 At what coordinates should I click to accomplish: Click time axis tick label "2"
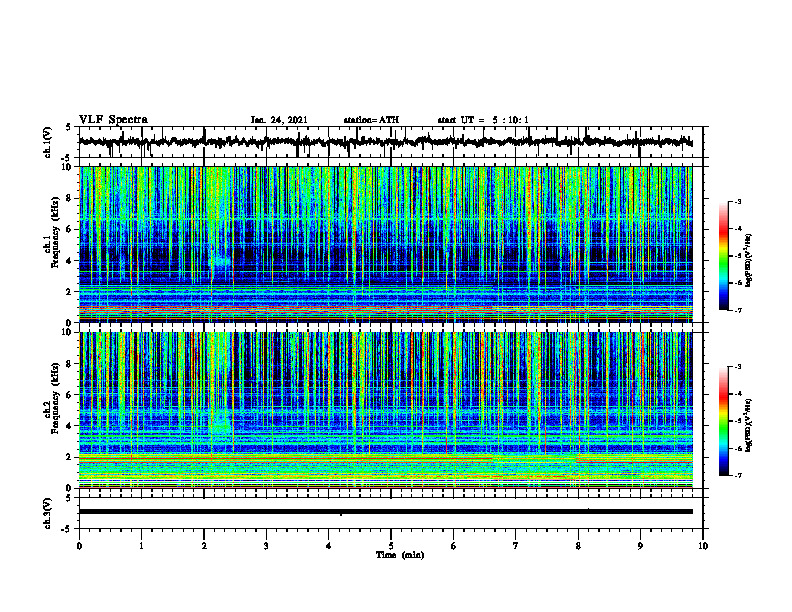tap(204, 546)
